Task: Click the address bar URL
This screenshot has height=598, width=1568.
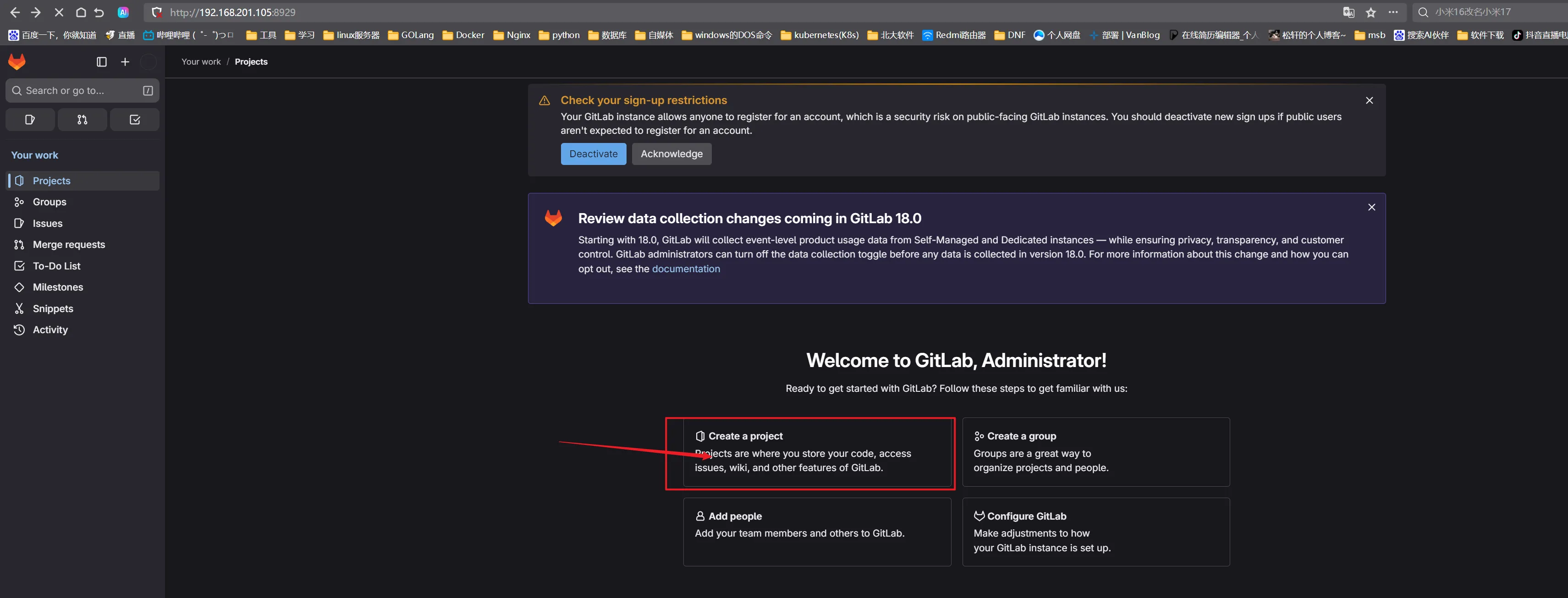Action: (232, 12)
